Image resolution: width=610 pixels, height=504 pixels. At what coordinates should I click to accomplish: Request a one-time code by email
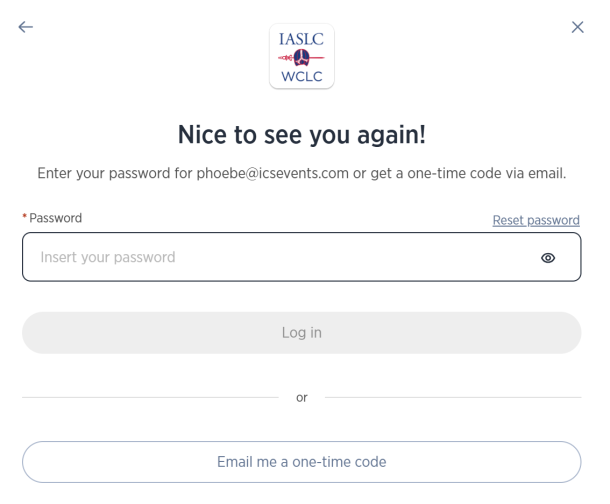302,462
